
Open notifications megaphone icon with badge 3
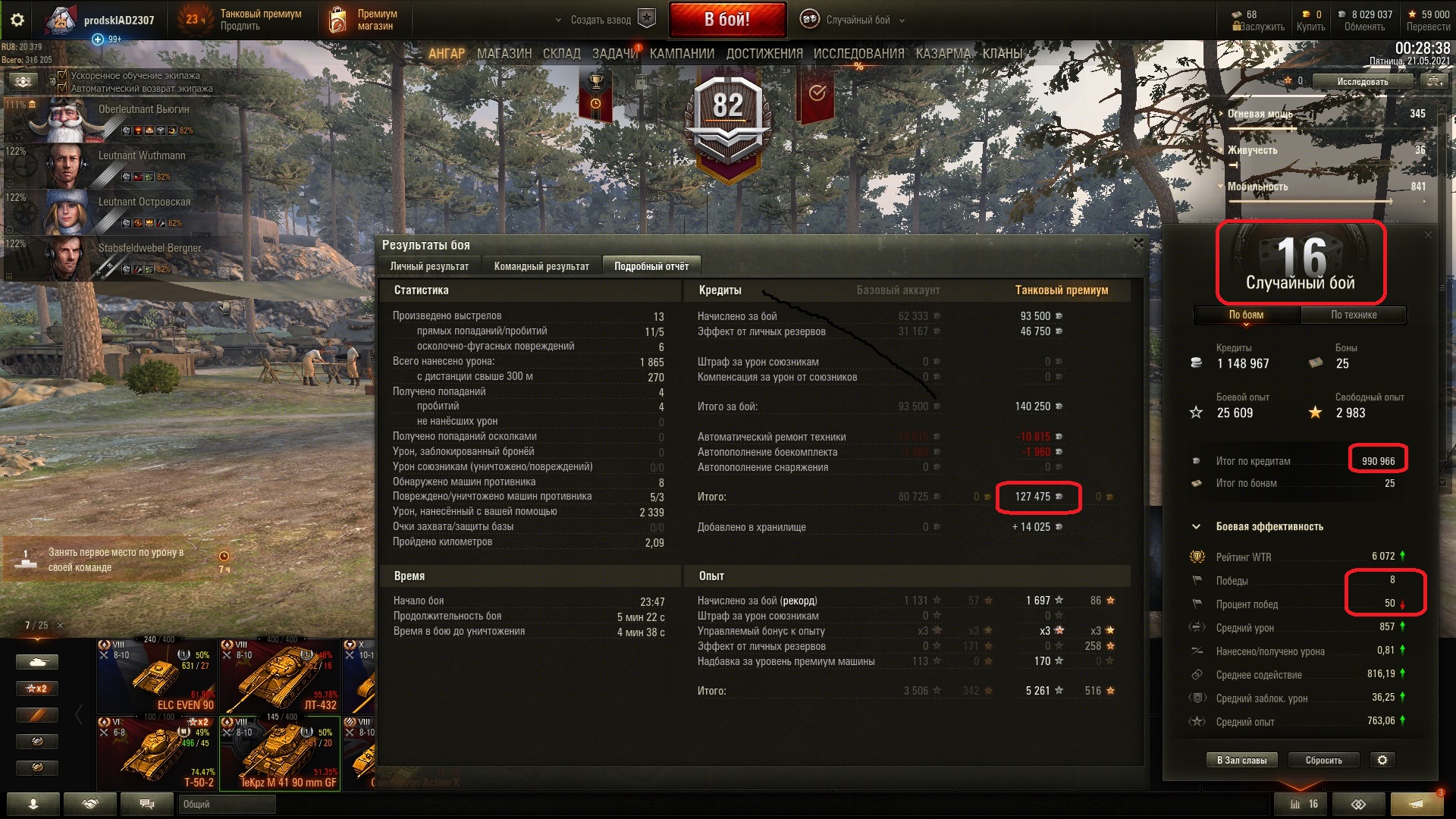(1416, 804)
